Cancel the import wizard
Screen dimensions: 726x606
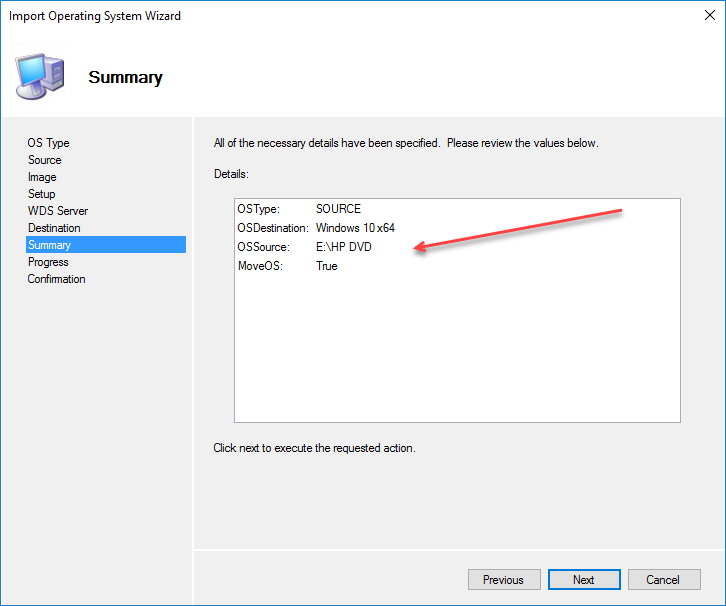[x=662, y=580]
